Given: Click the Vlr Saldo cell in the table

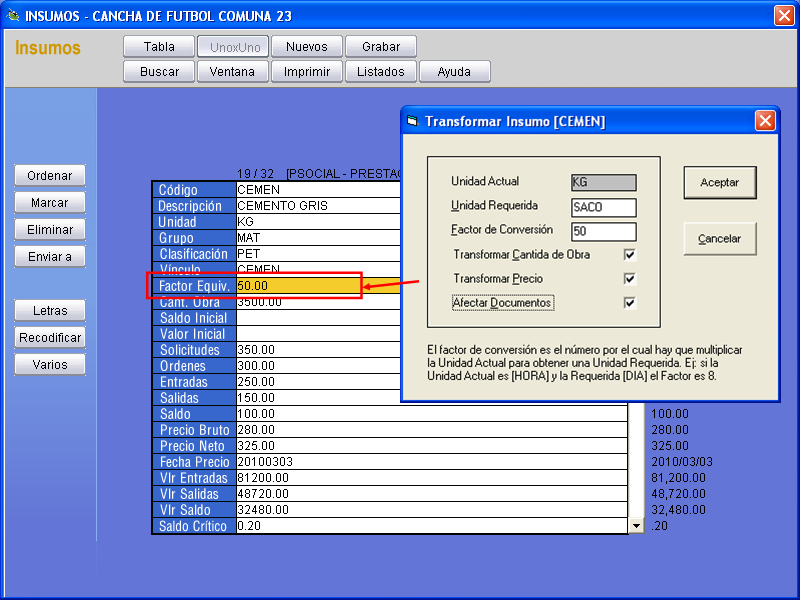Looking at the screenshot, I should pos(432,510).
